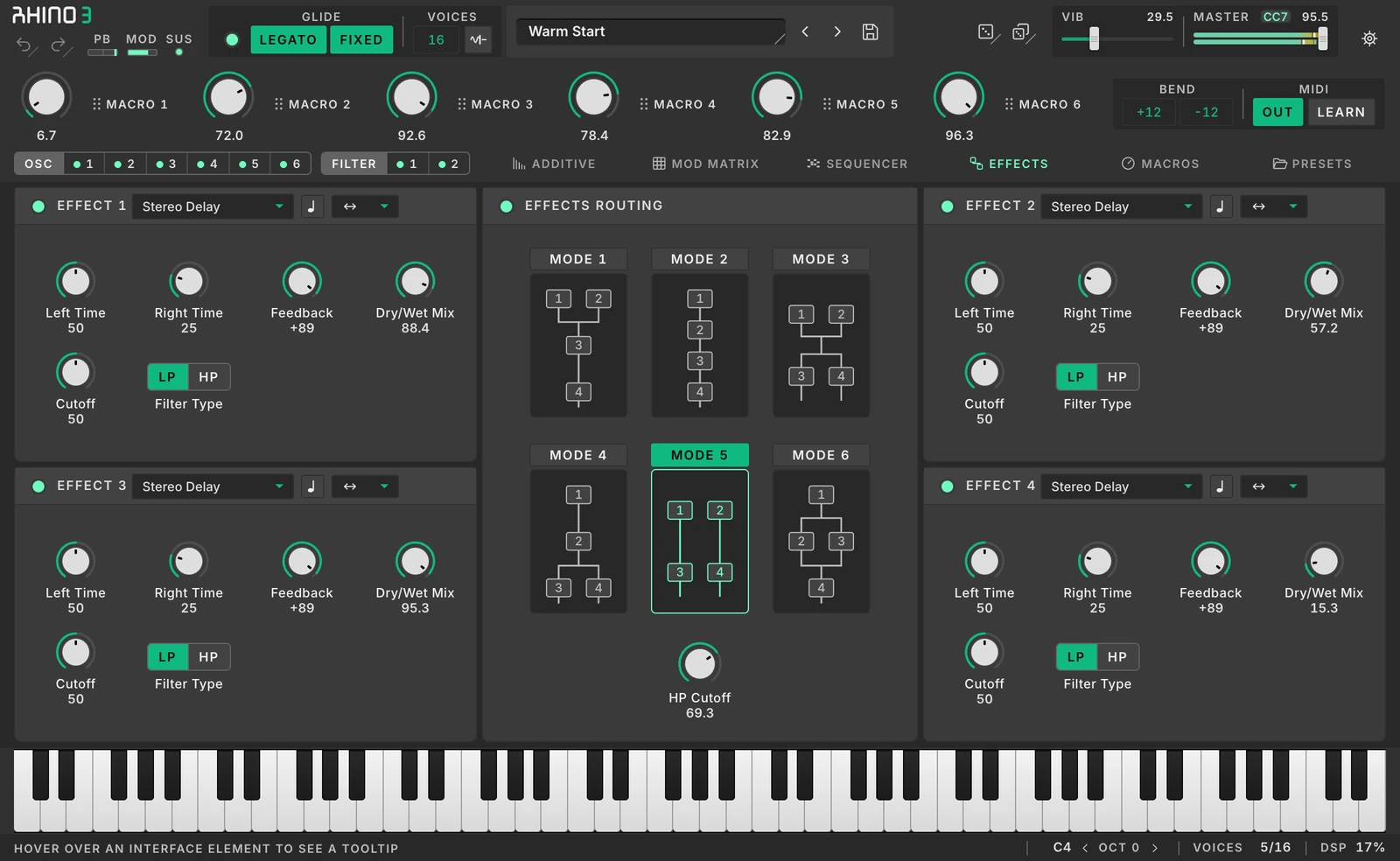Save the Warm Start preset with disk icon
This screenshot has height=861, width=1400.
click(x=870, y=31)
